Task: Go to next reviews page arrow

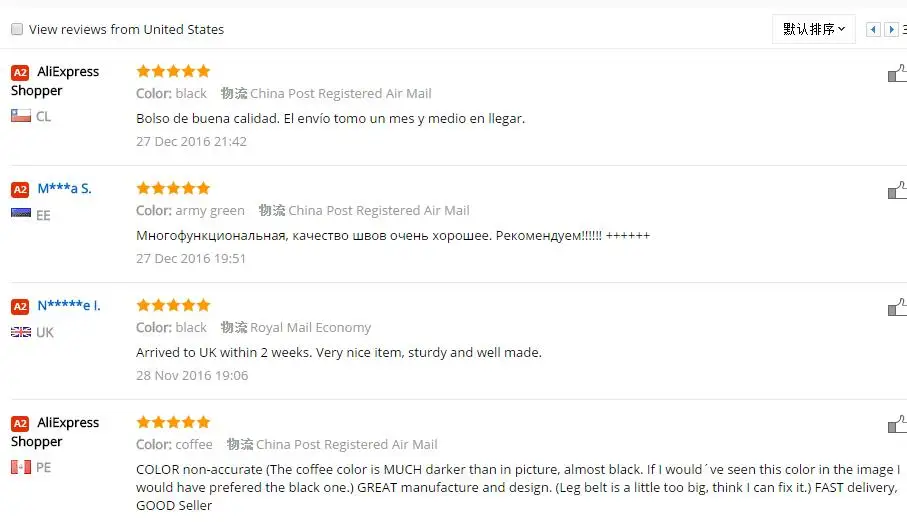Action: point(891,29)
